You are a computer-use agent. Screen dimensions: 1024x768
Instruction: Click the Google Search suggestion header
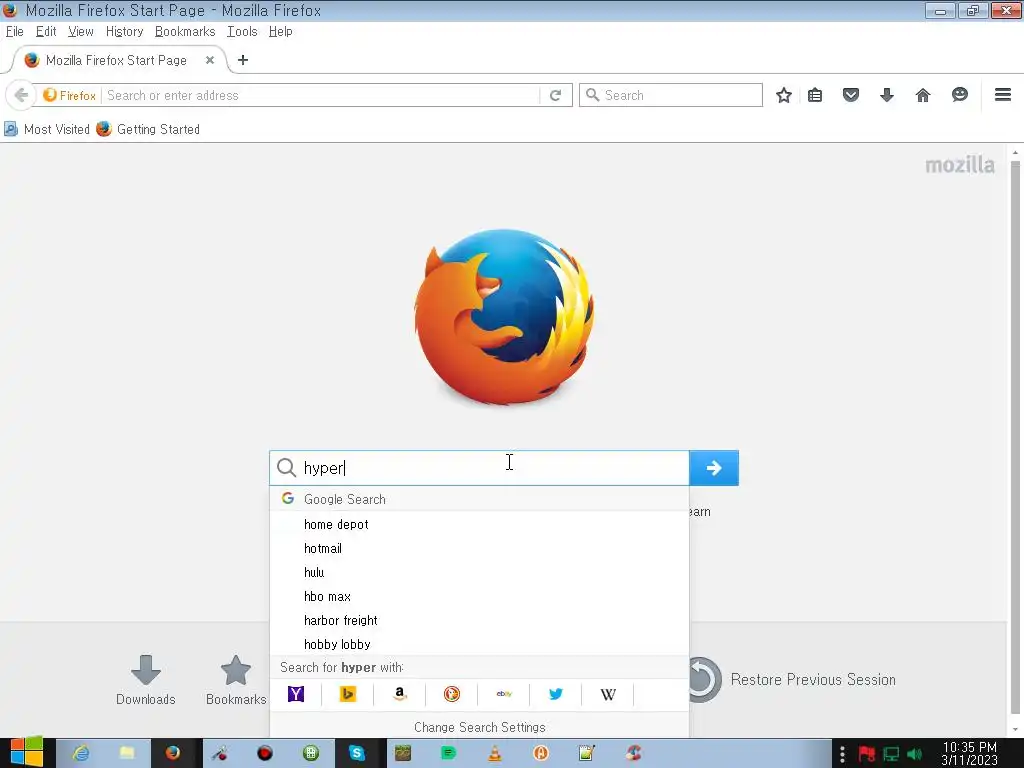(x=479, y=500)
